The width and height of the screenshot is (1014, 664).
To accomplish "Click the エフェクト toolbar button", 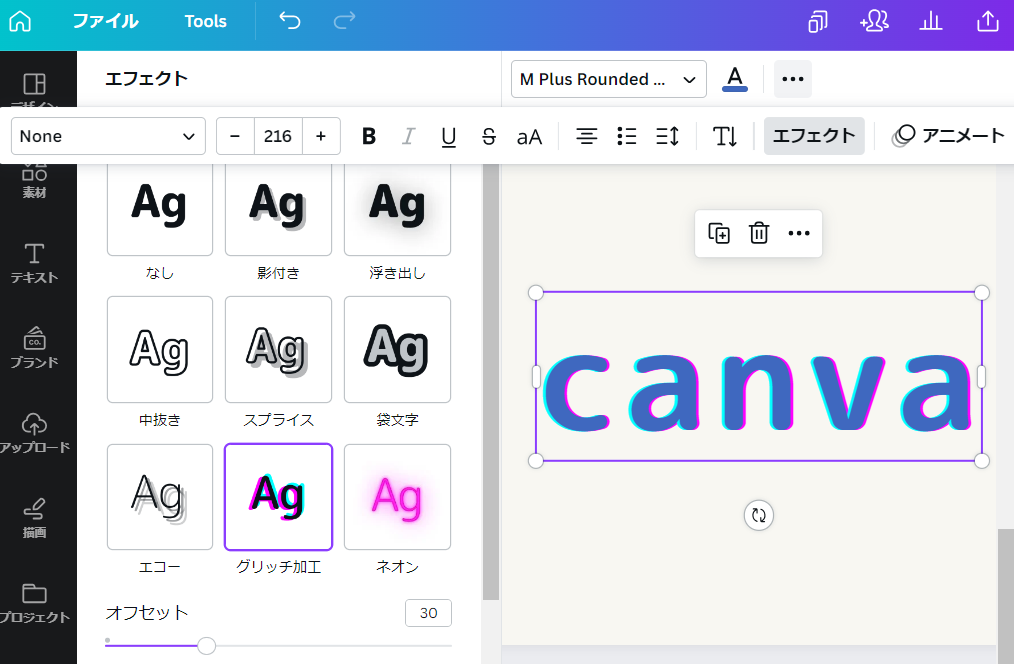I will [814, 136].
